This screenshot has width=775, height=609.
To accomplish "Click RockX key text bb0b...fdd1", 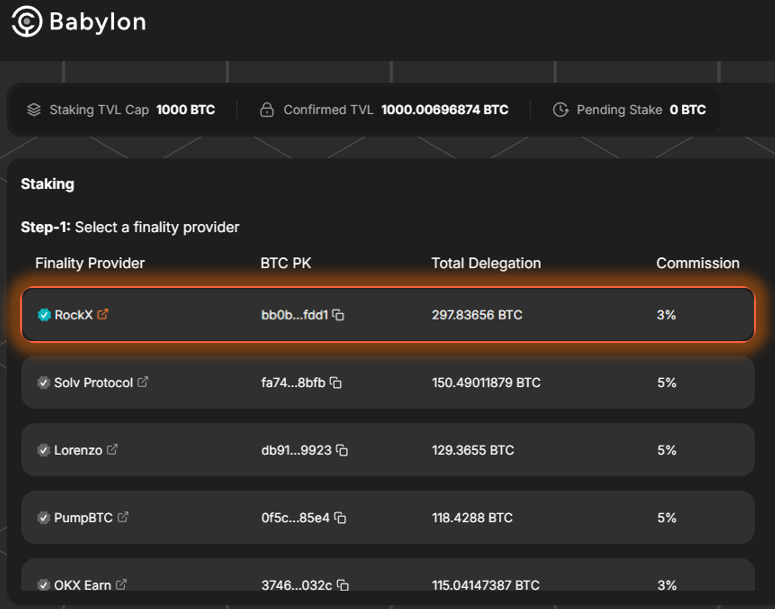I will [x=295, y=315].
